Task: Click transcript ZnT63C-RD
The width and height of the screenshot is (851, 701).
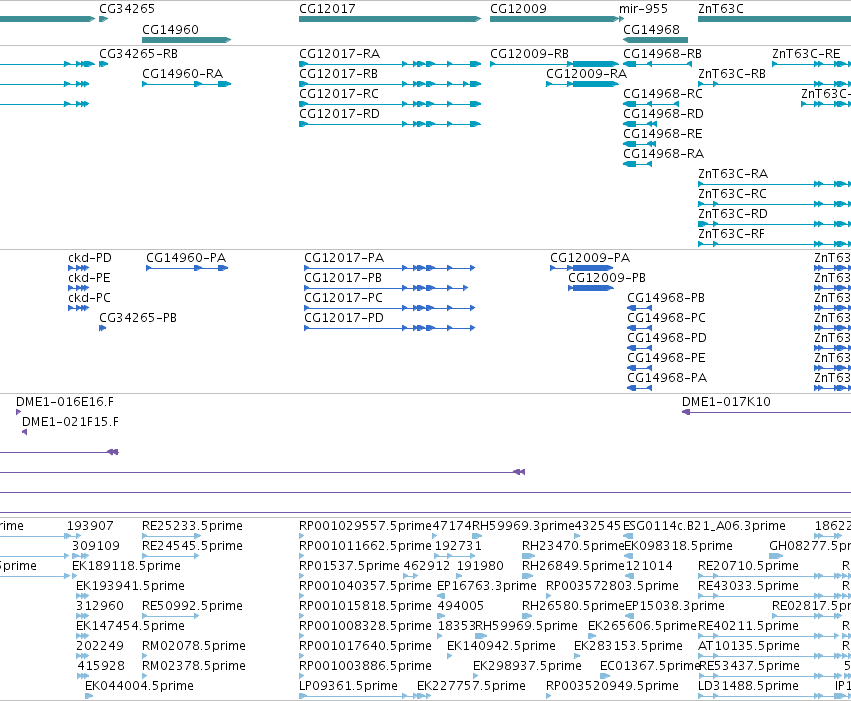Action: tap(733, 214)
